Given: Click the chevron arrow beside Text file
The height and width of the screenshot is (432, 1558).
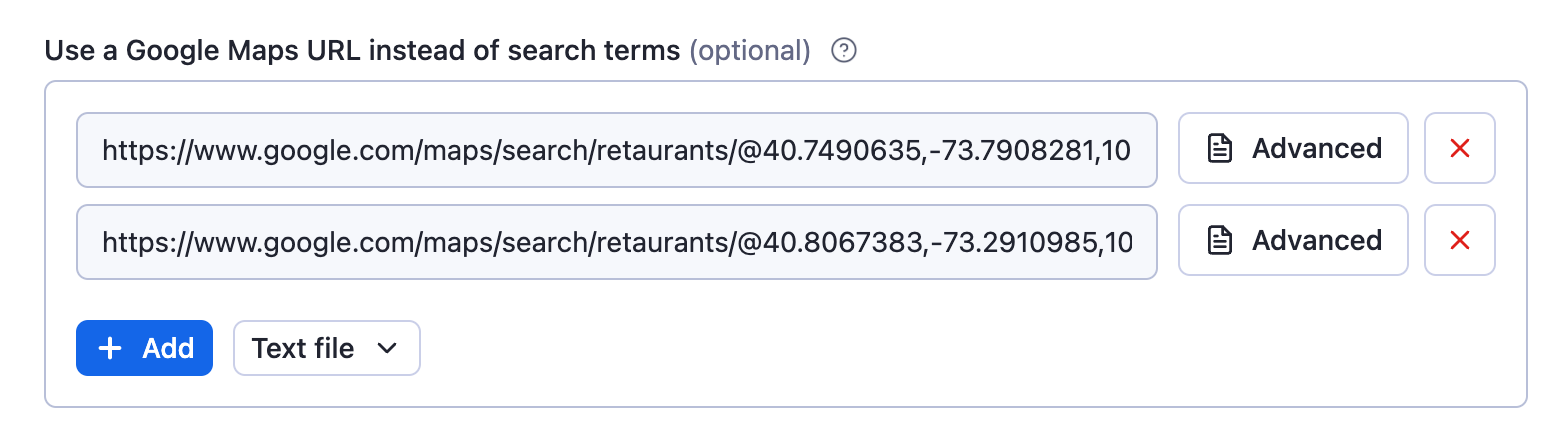Looking at the screenshot, I should 387,348.
